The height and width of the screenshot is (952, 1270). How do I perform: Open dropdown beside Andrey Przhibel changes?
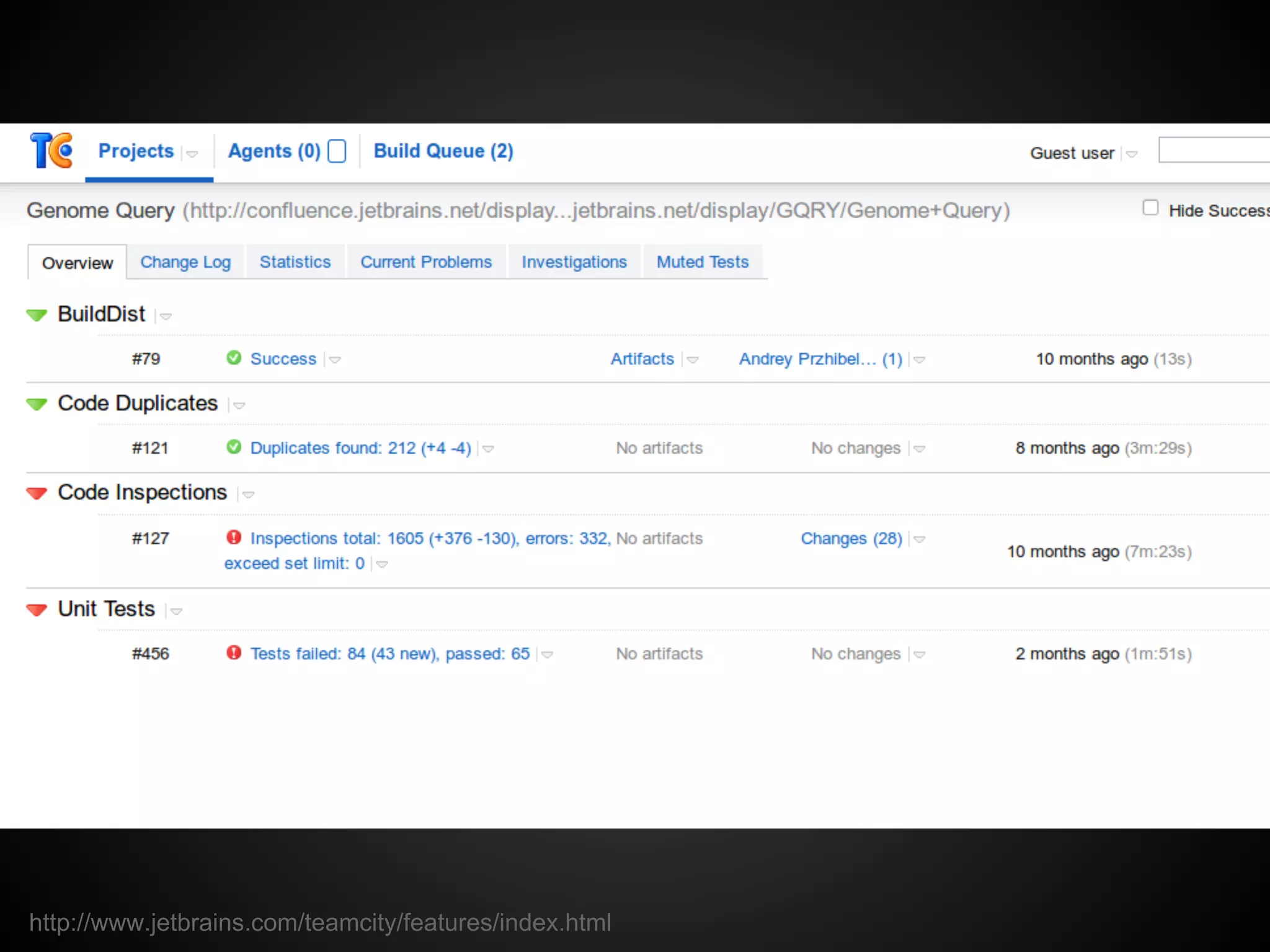(920, 360)
